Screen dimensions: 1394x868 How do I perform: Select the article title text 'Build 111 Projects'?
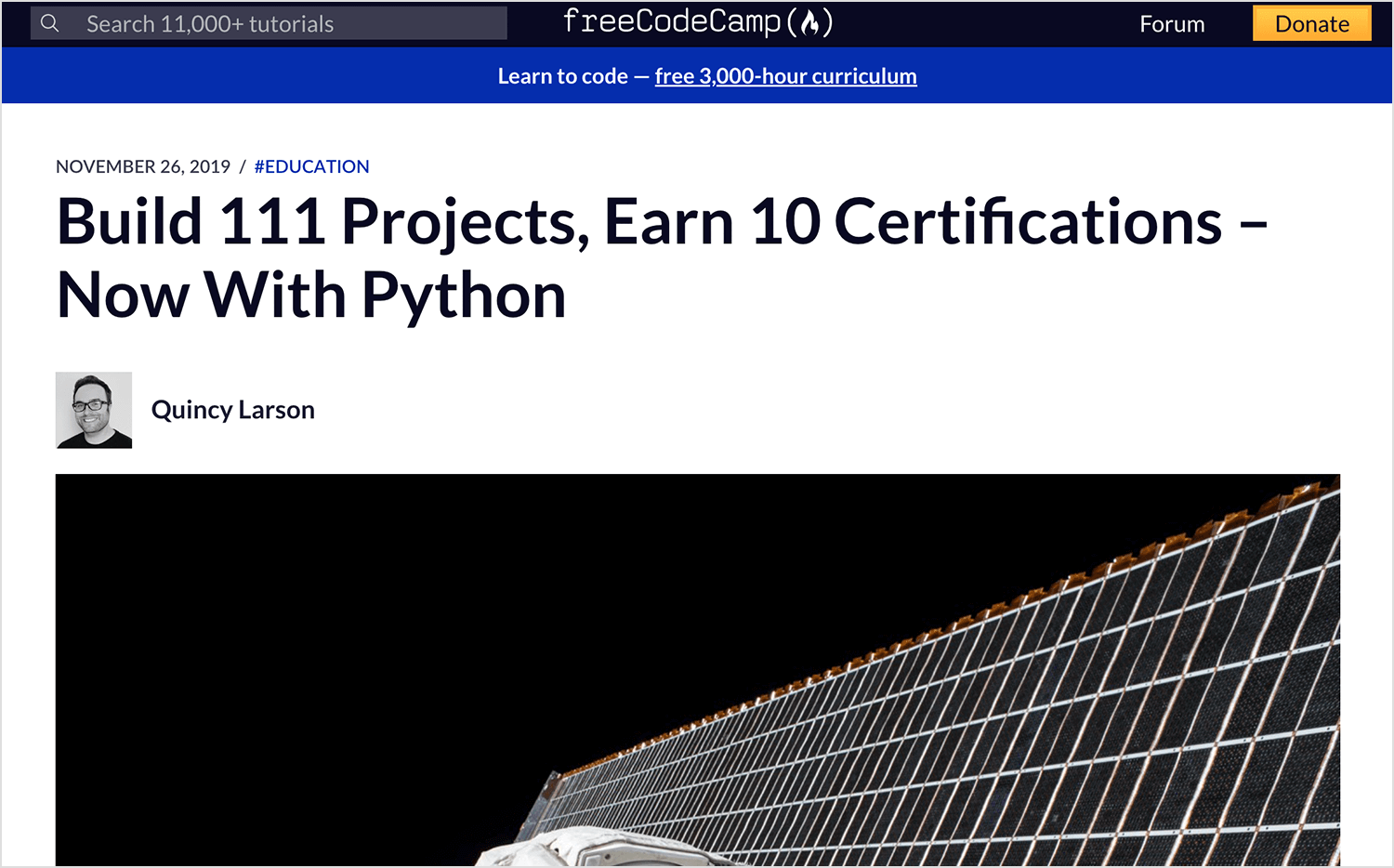coord(322,223)
